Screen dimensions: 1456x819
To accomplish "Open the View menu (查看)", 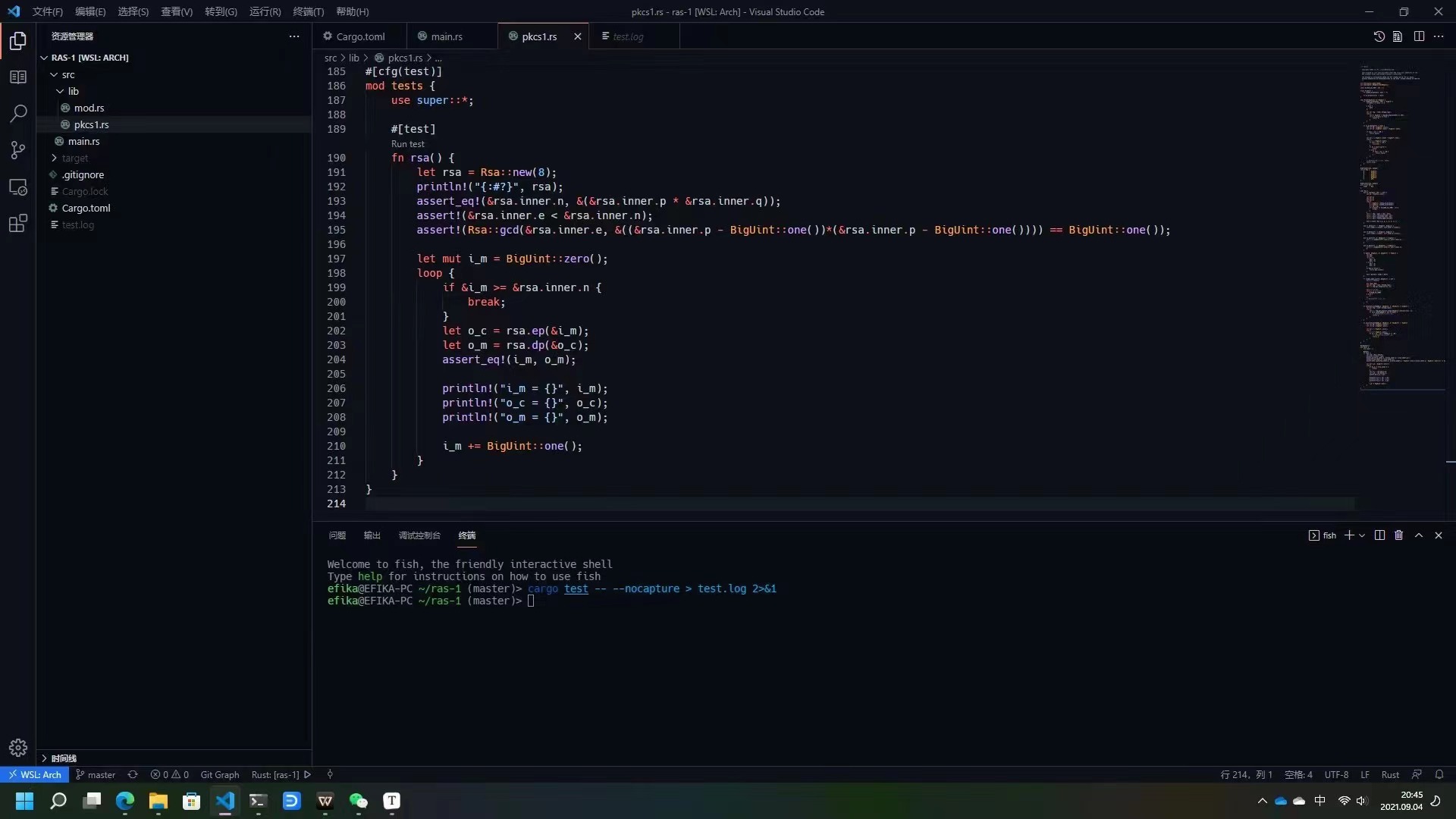I will [177, 11].
